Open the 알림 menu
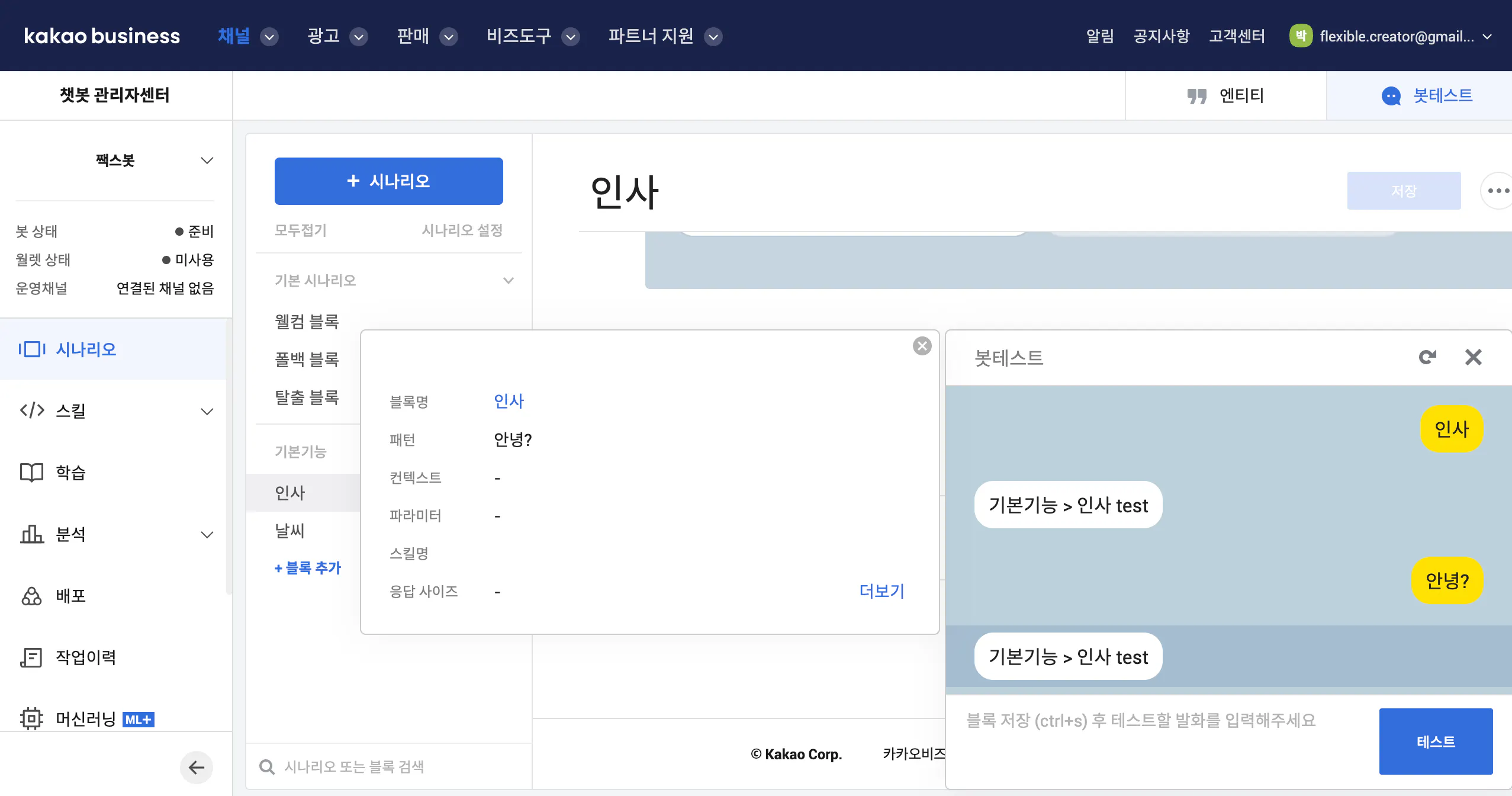Screen dimensions: 1512x796 point(1100,36)
